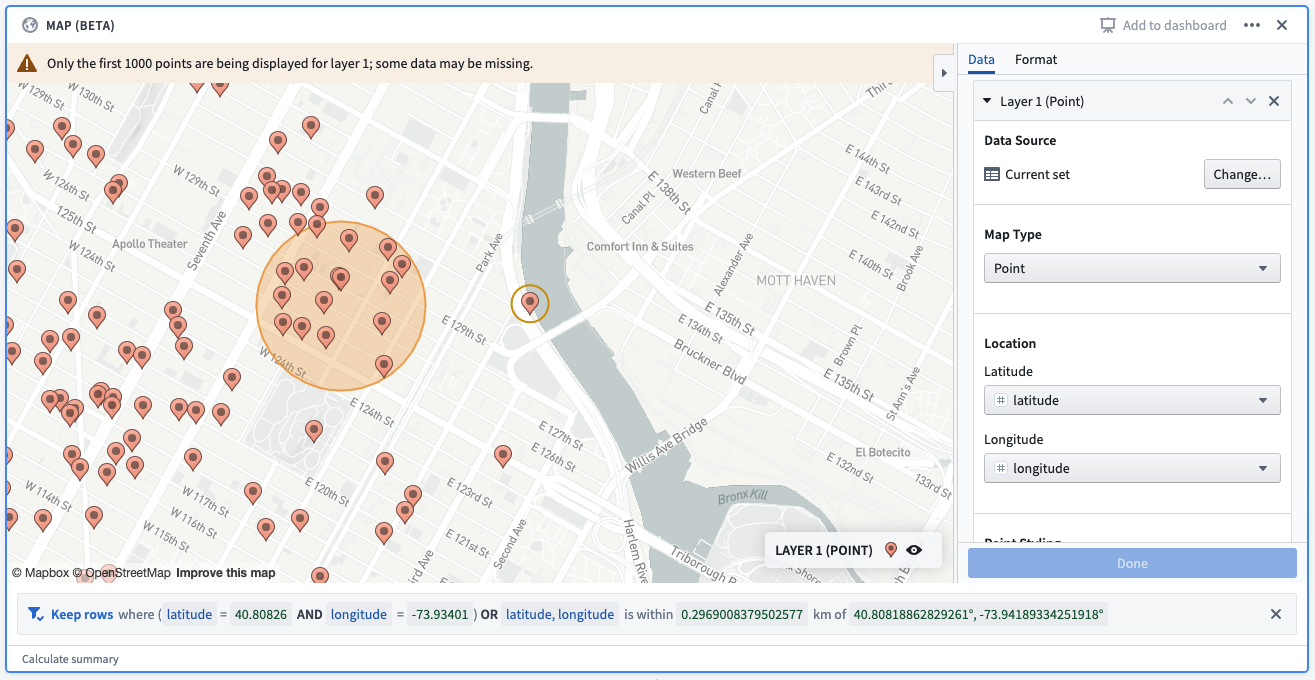Click the warning triangle icon in the banner

pyautogui.click(x=27, y=63)
